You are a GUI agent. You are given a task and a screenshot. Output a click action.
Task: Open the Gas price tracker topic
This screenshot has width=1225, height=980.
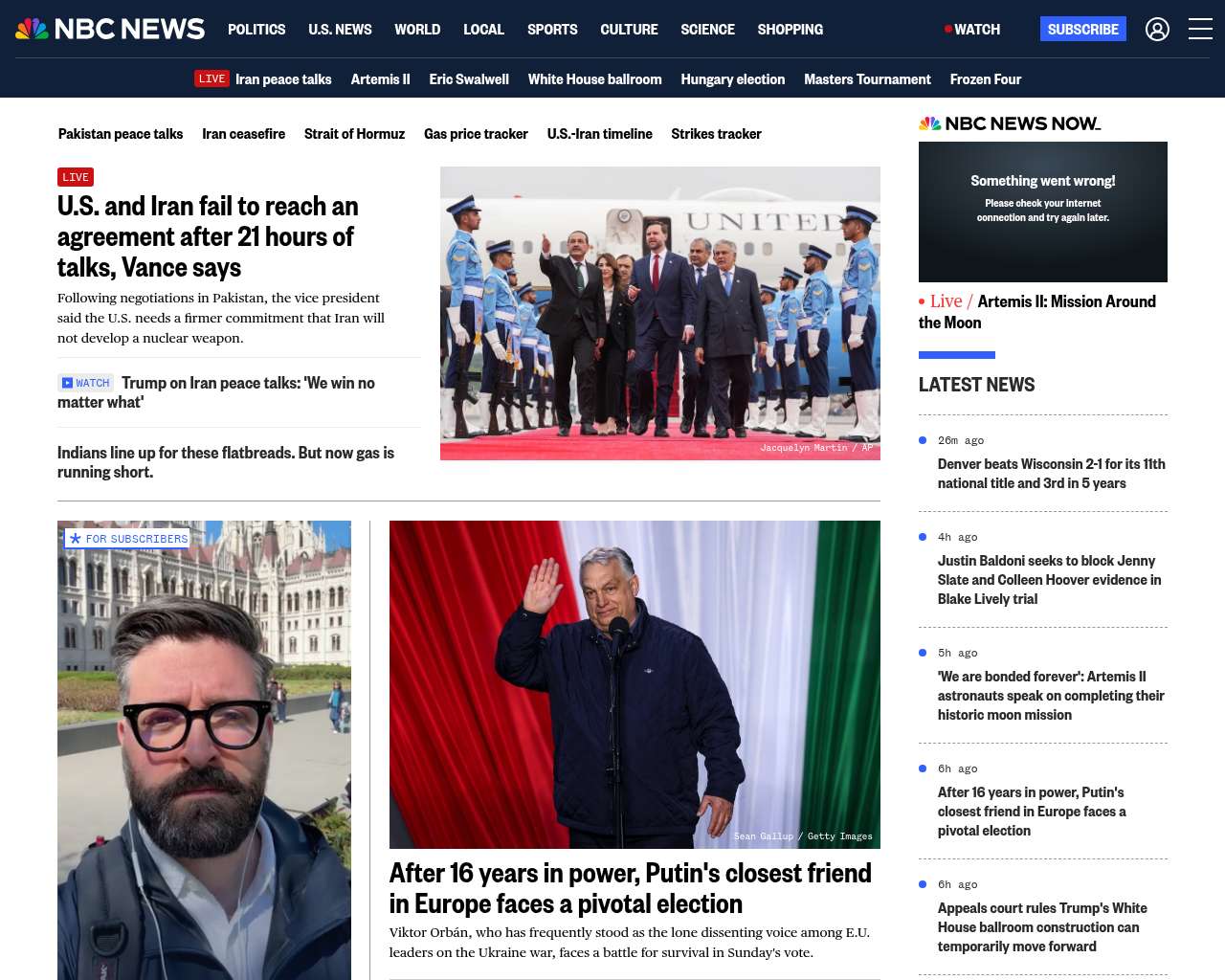[476, 134]
